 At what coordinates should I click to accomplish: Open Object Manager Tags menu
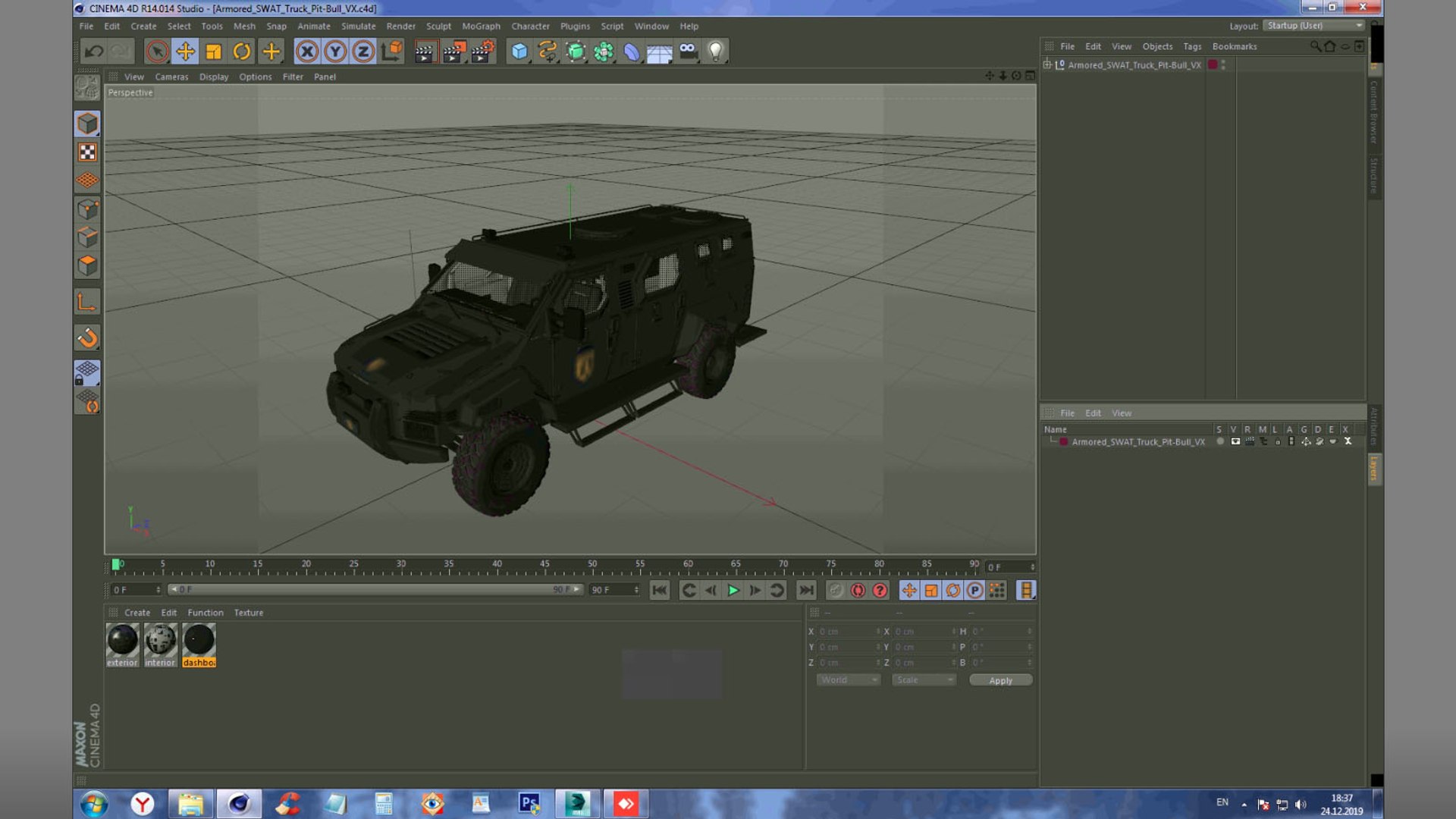(1192, 46)
